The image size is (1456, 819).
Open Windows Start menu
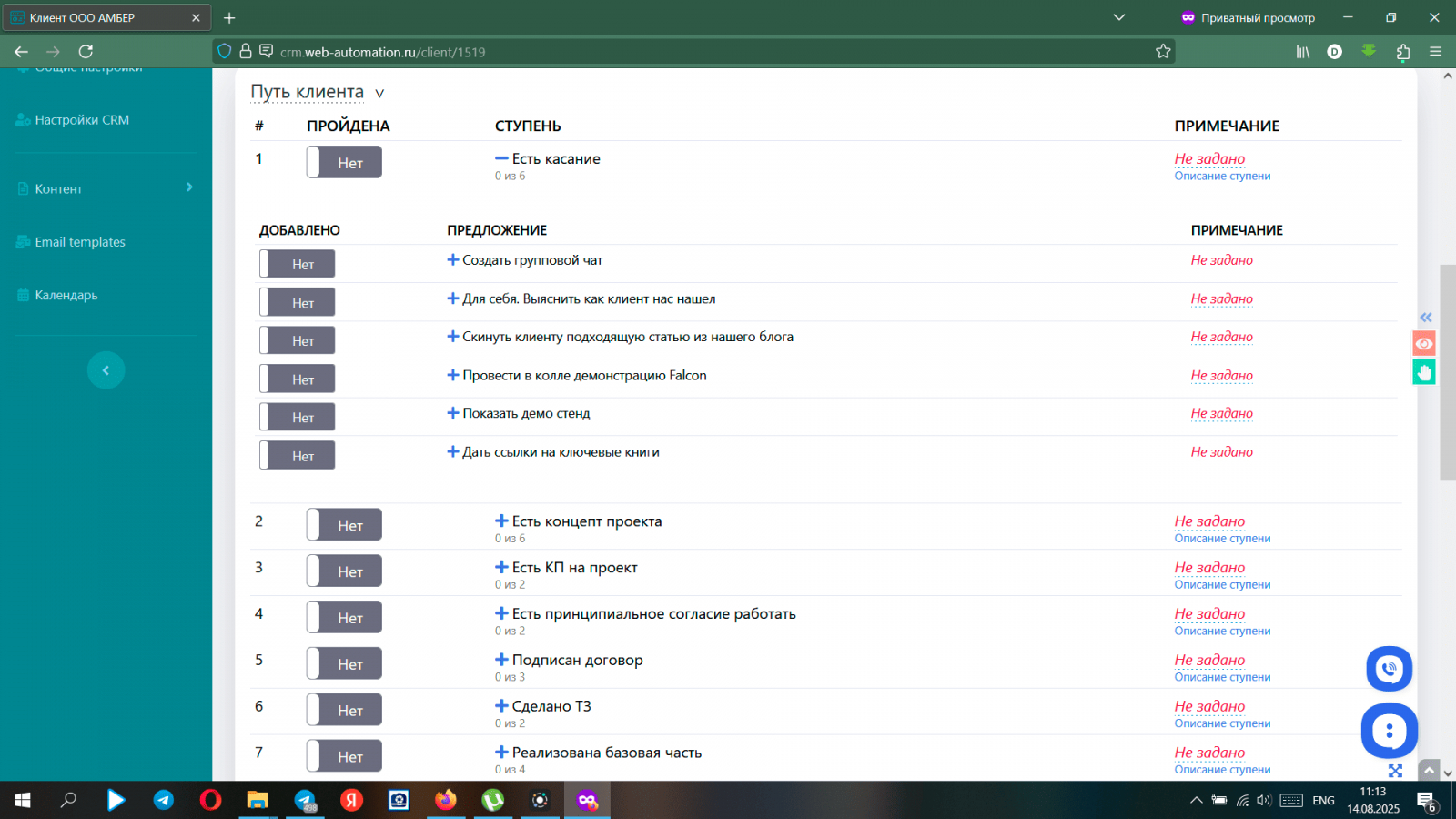click(x=23, y=800)
